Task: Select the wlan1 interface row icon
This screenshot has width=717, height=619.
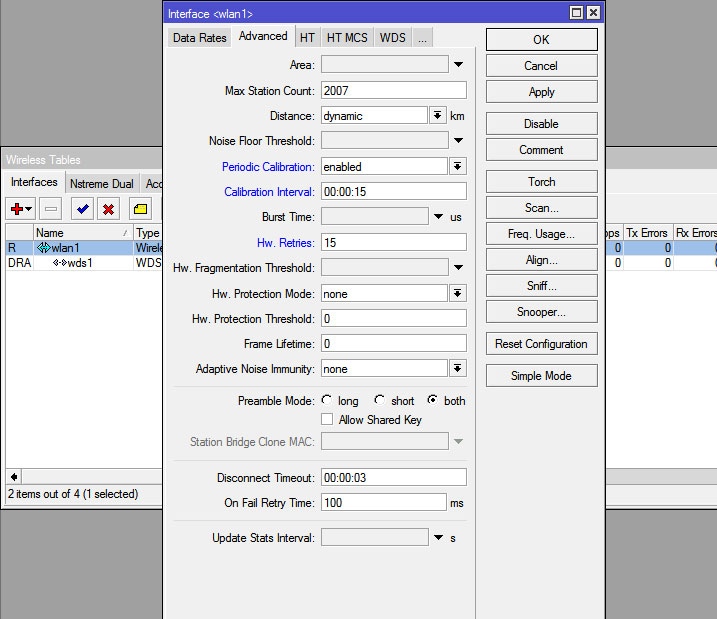Action: pos(44,248)
